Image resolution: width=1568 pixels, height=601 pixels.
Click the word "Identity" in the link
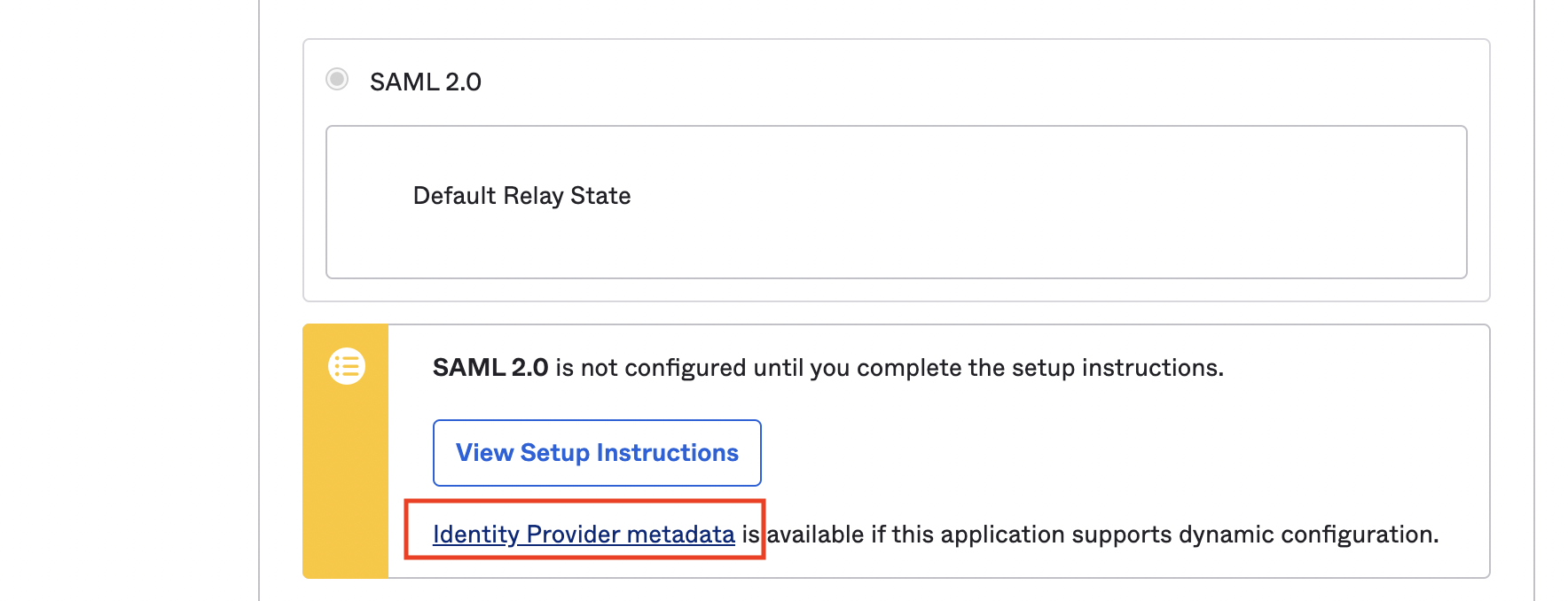click(x=475, y=535)
